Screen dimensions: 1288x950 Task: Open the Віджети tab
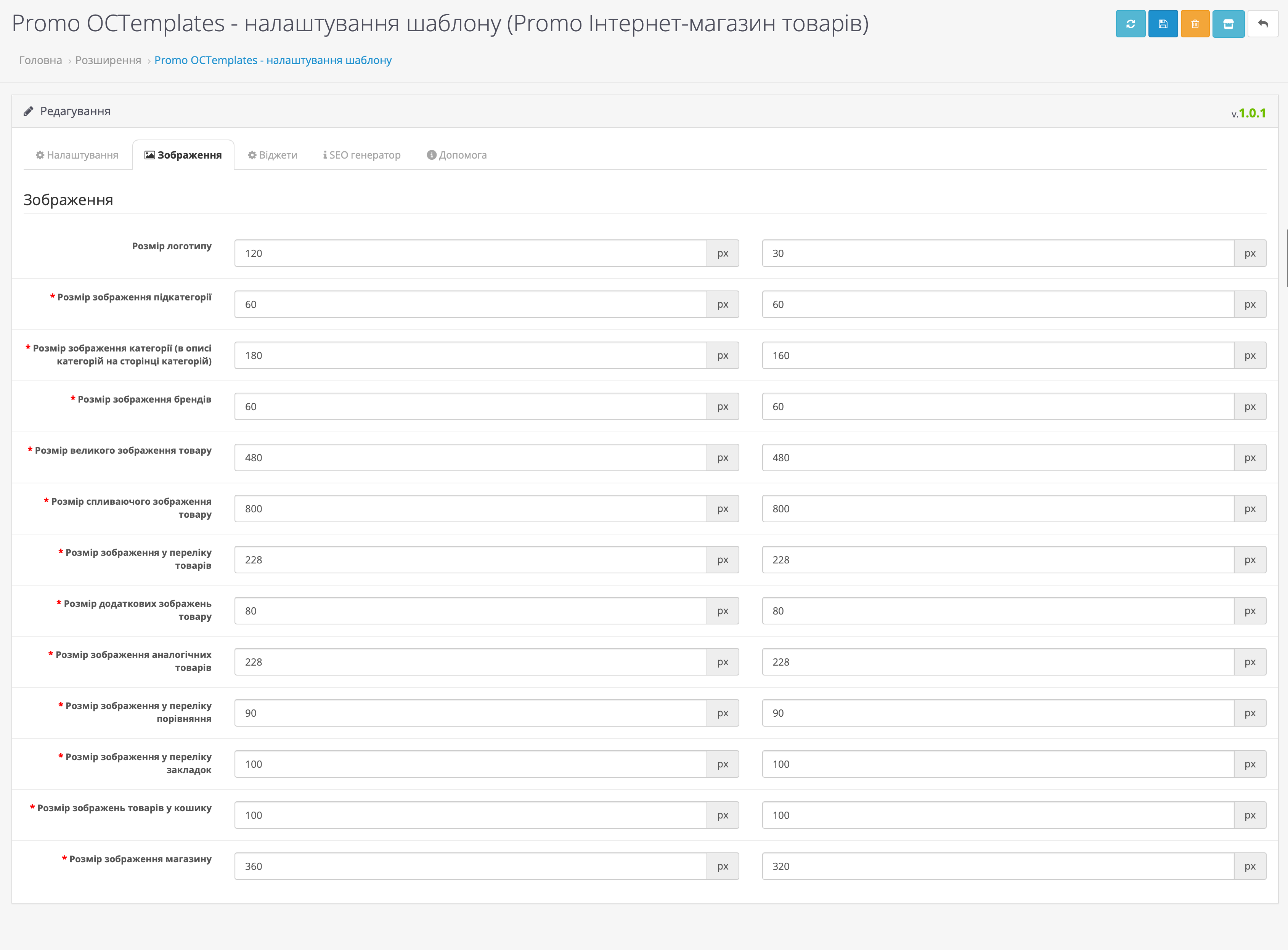(273, 155)
